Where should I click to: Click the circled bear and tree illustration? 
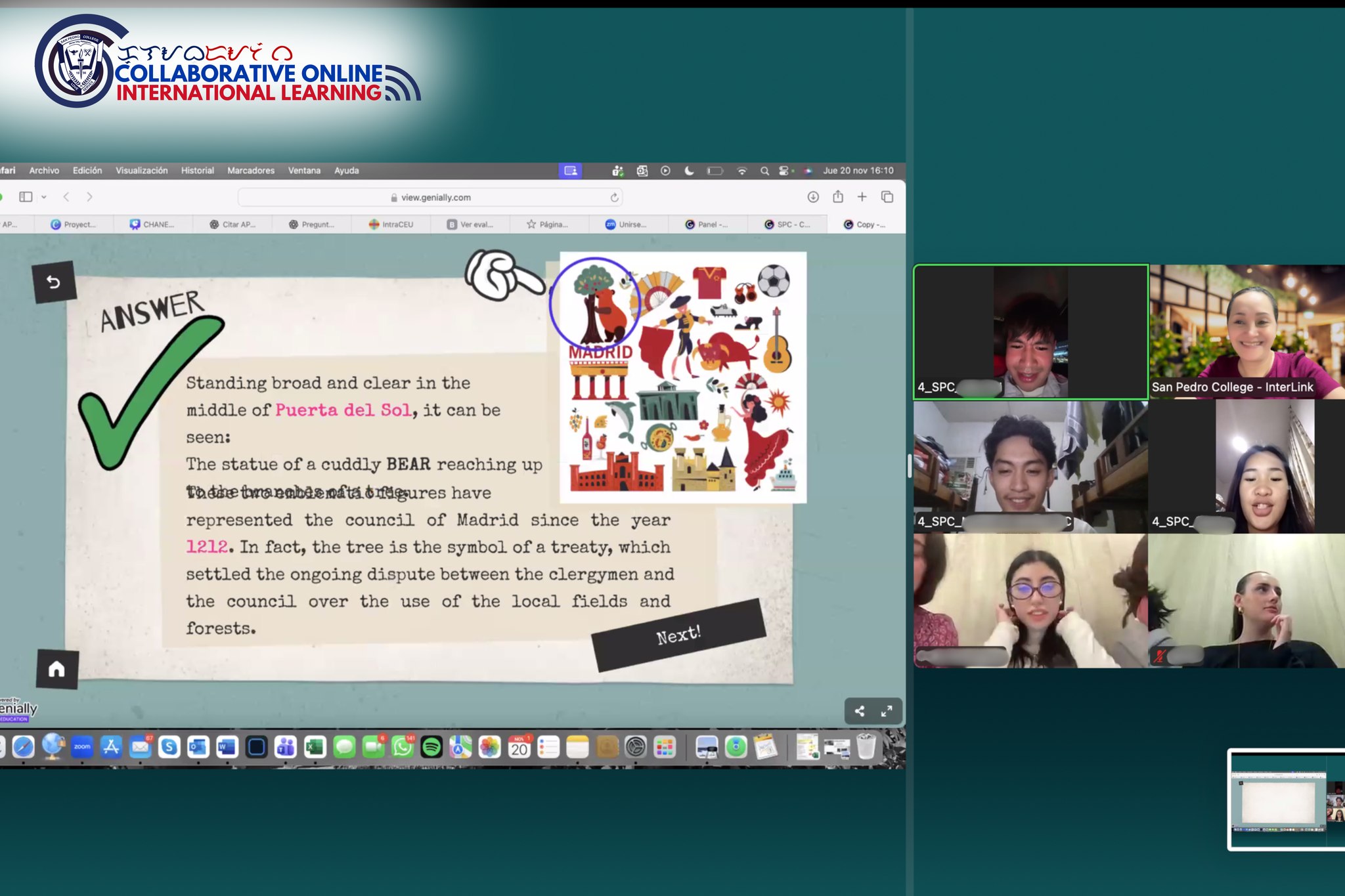(x=594, y=303)
